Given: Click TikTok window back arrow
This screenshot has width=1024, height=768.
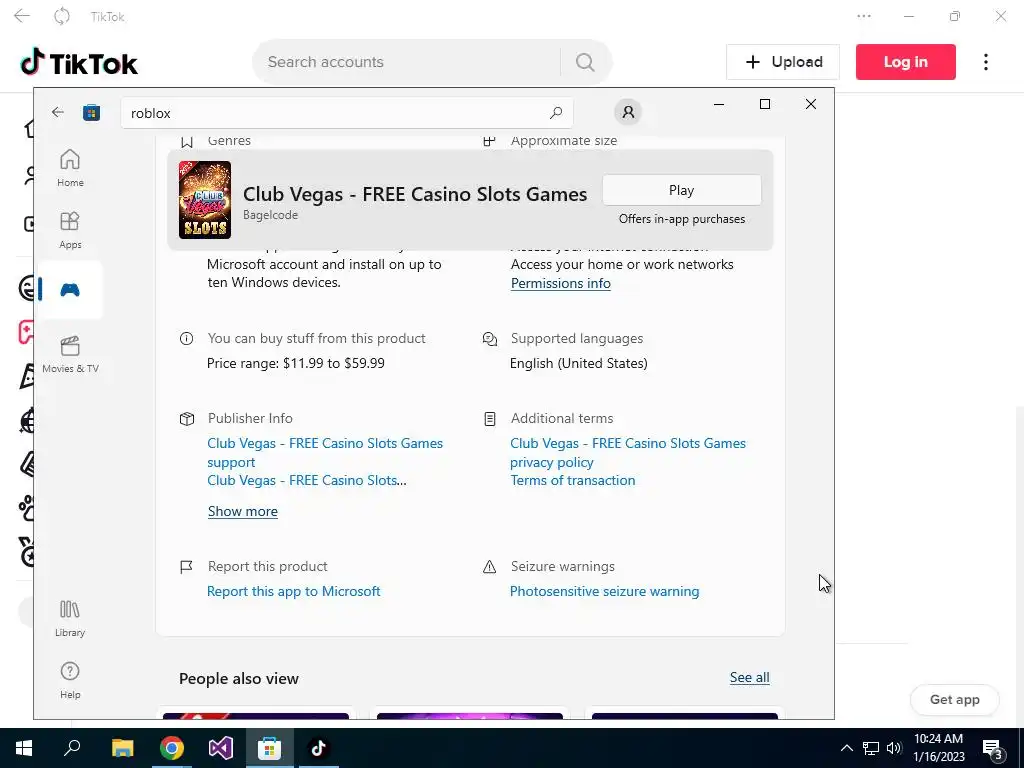Looking at the screenshot, I should [x=22, y=16].
